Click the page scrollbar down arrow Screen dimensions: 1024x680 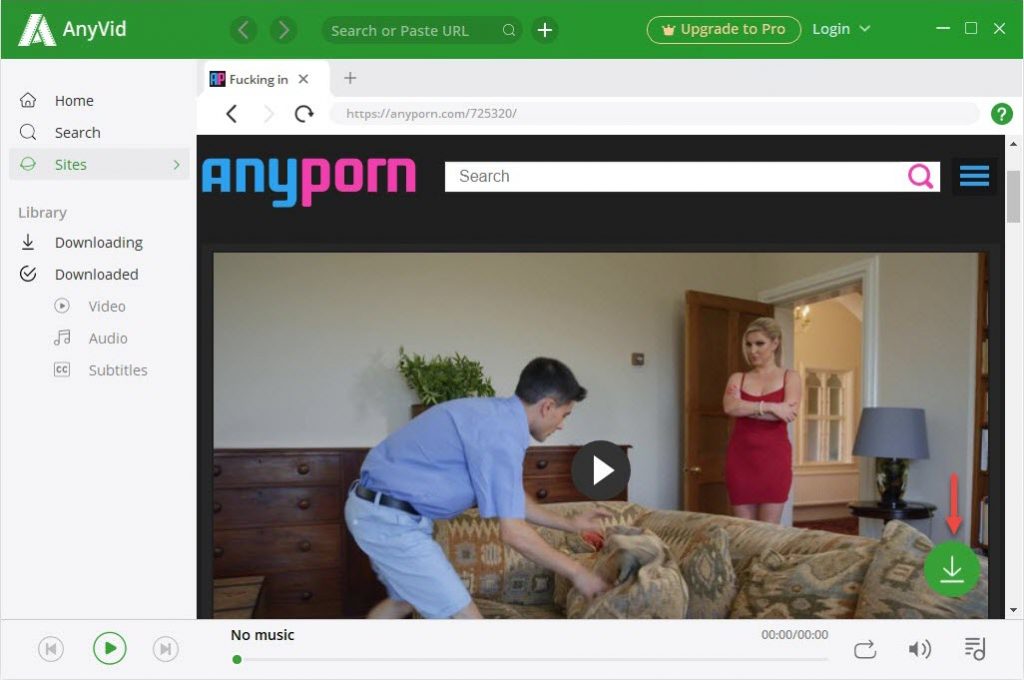[1014, 610]
